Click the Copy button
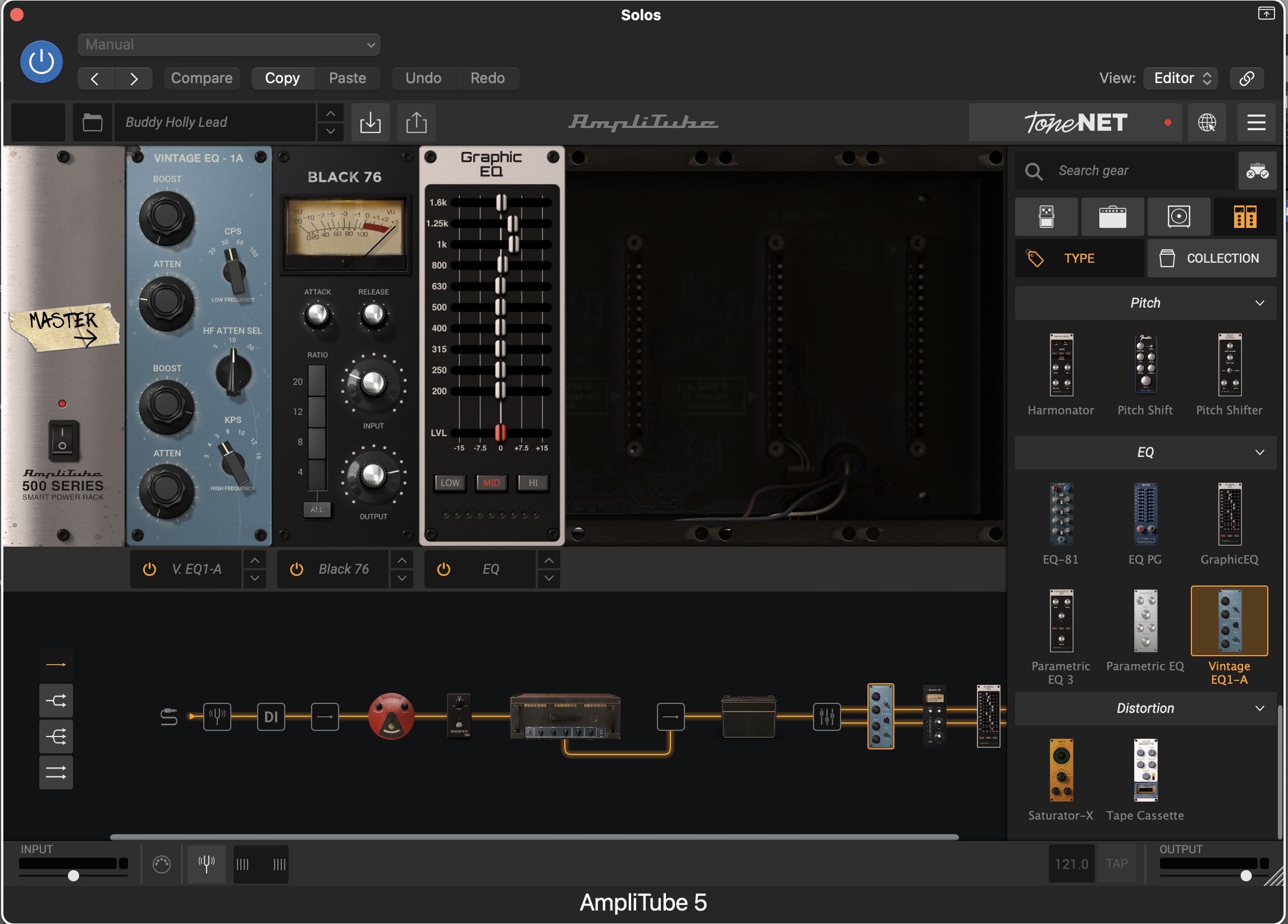This screenshot has height=924, width=1288. coord(282,78)
